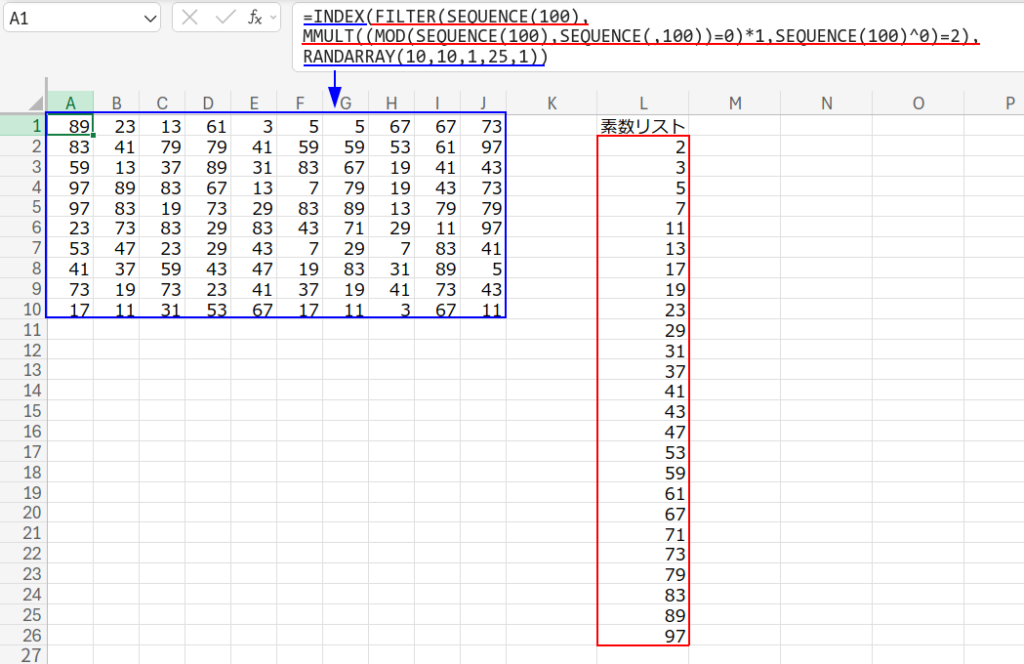Select row 15 header

[x=23, y=411]
